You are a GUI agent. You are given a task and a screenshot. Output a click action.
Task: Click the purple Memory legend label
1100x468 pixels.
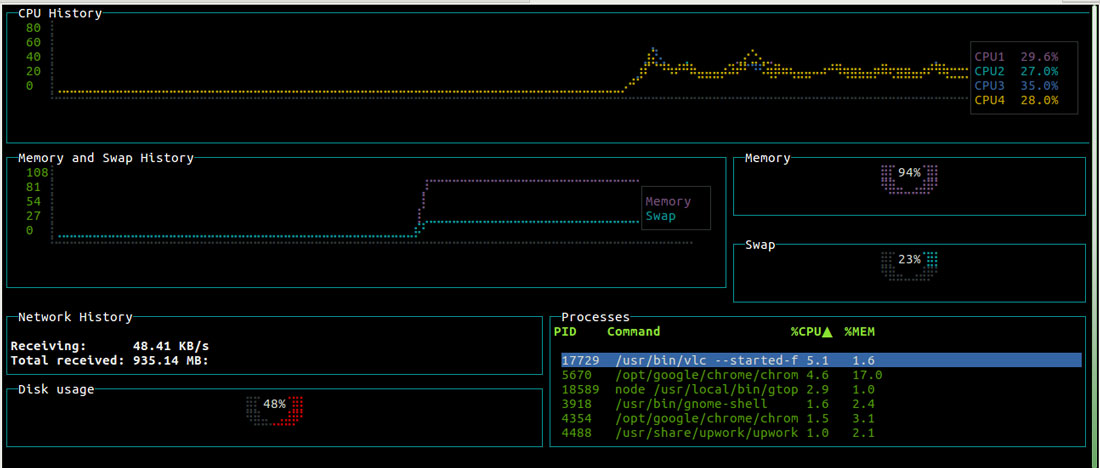[669, 201]
